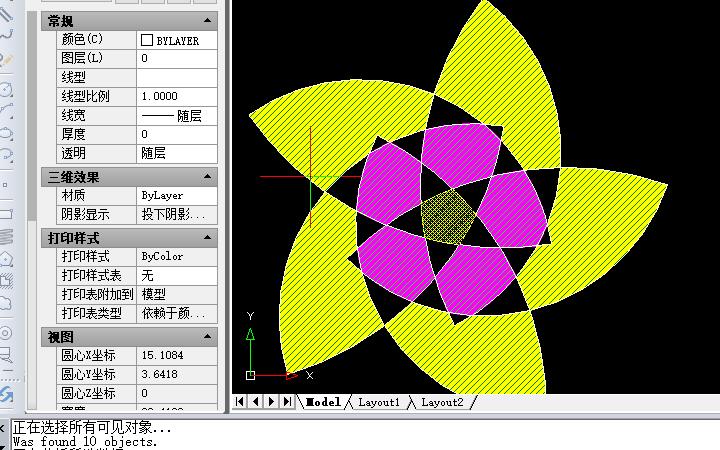Switch to the Layout1 tab
Viewport: 720px width, 450px height.
(x=379, y=402)
